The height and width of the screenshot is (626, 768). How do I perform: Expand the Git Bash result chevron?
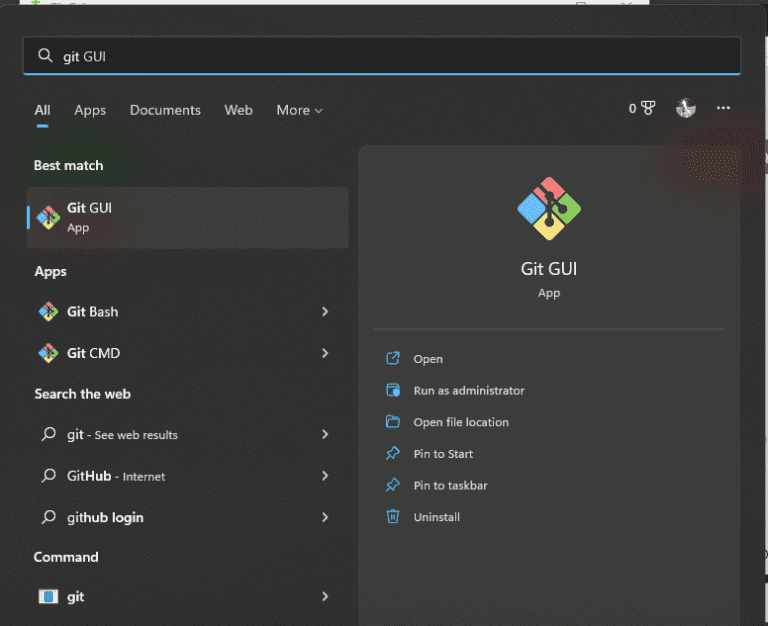coord(325,312)
